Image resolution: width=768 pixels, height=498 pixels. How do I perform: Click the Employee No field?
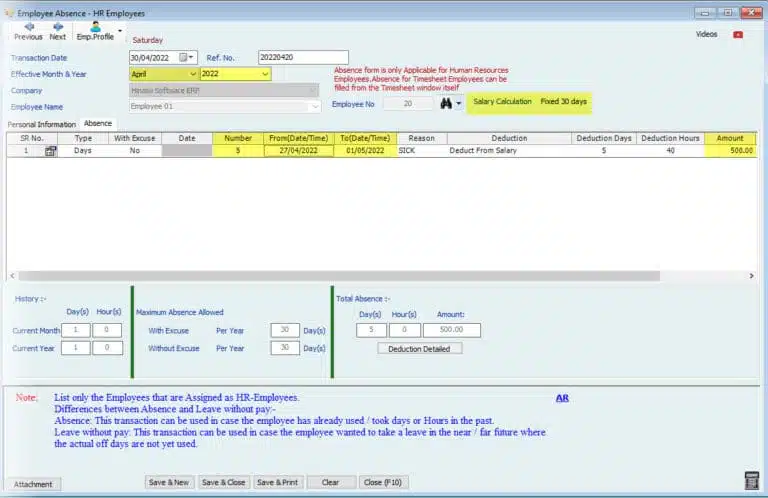pos(408,103)
